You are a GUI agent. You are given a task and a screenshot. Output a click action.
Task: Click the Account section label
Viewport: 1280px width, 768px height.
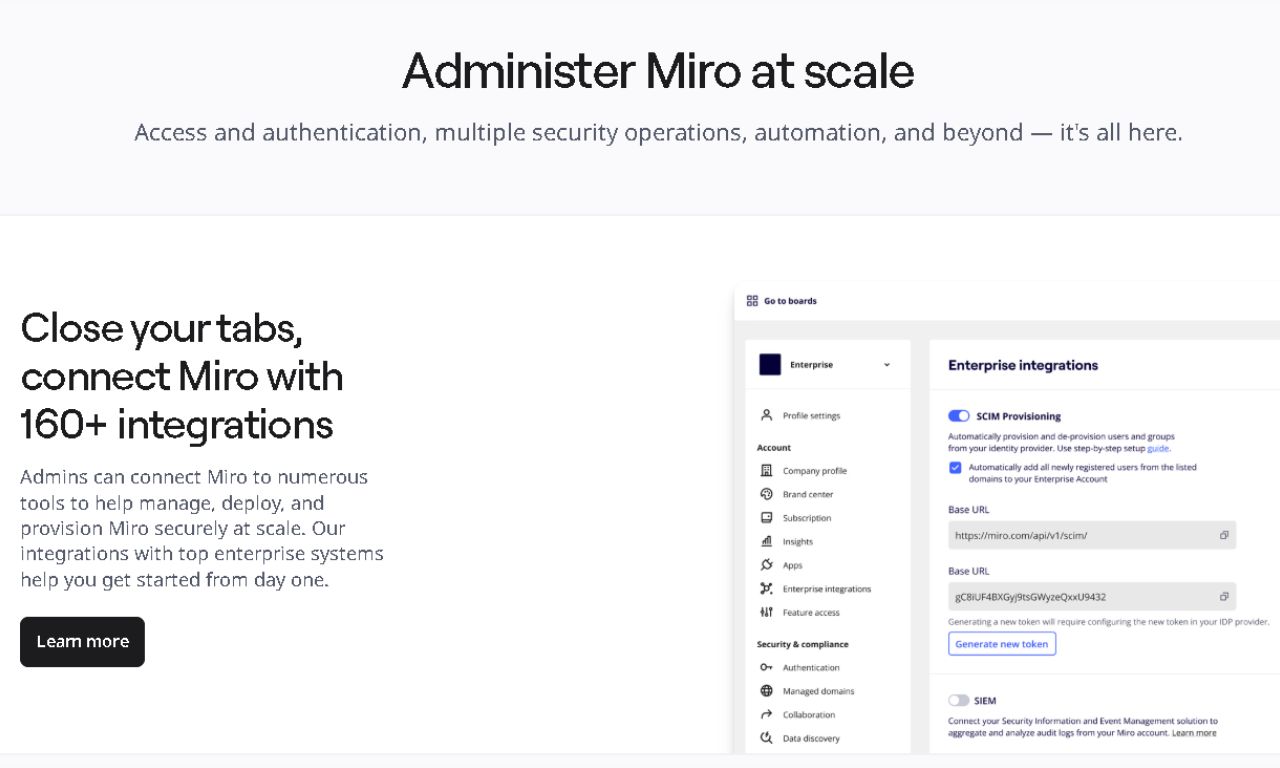(774, 448)
